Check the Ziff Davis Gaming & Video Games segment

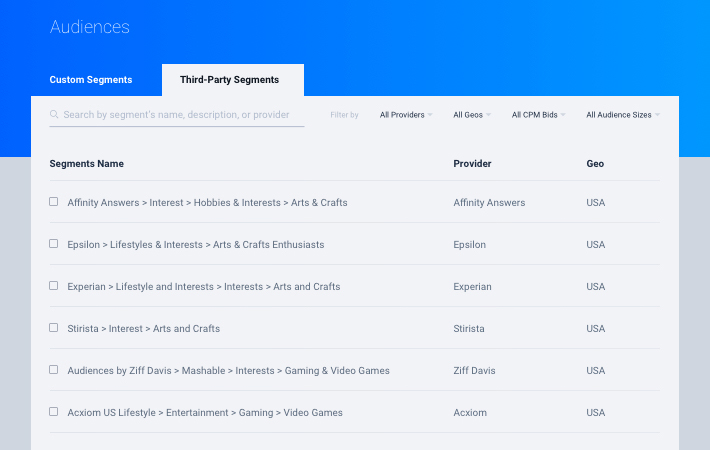53,369
